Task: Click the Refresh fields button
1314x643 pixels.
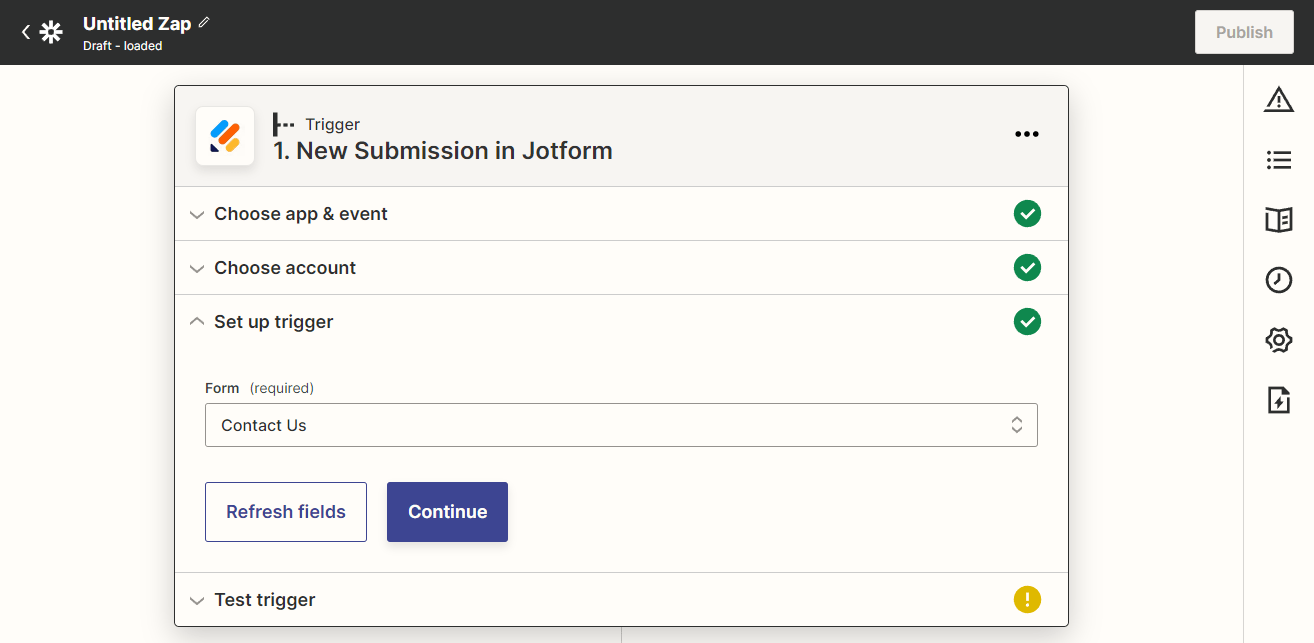Action: pyautogui.click(x=286, y=512)
